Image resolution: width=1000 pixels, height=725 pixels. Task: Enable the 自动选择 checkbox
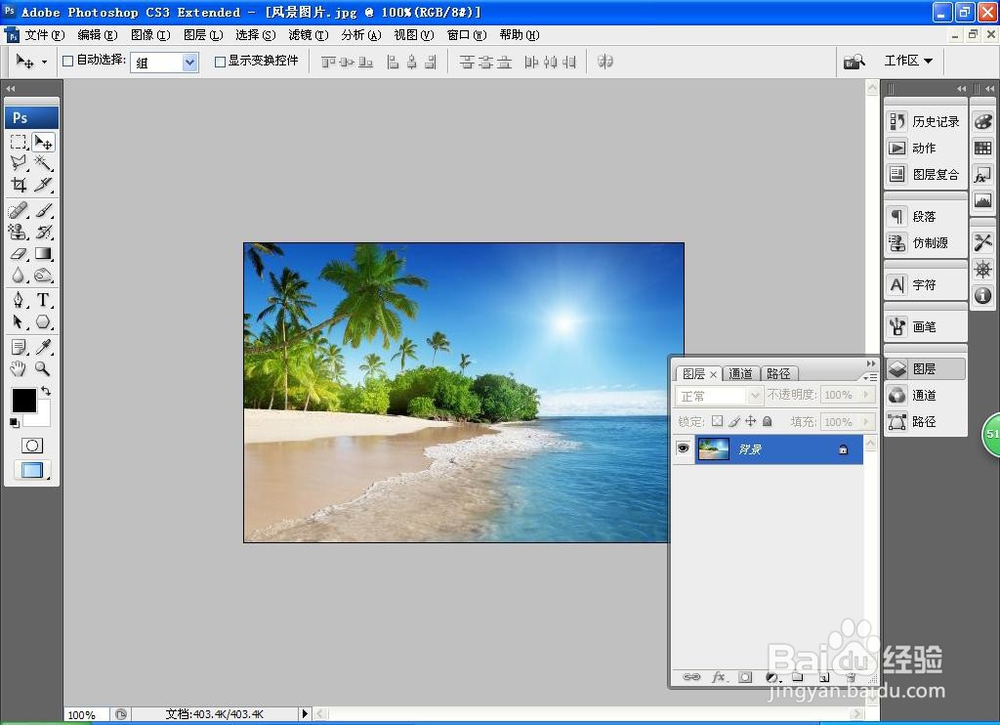[68, 61]
